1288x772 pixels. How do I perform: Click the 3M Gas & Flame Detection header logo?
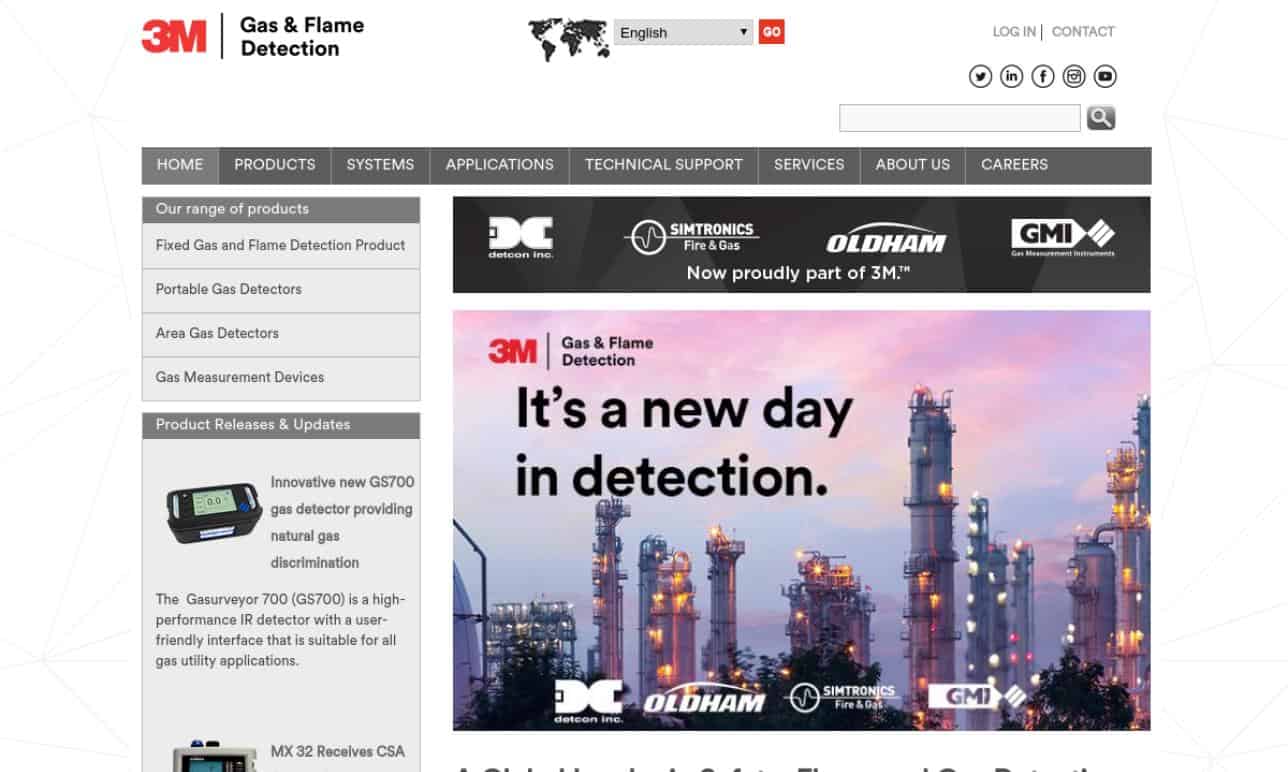(x=253, y=36)
